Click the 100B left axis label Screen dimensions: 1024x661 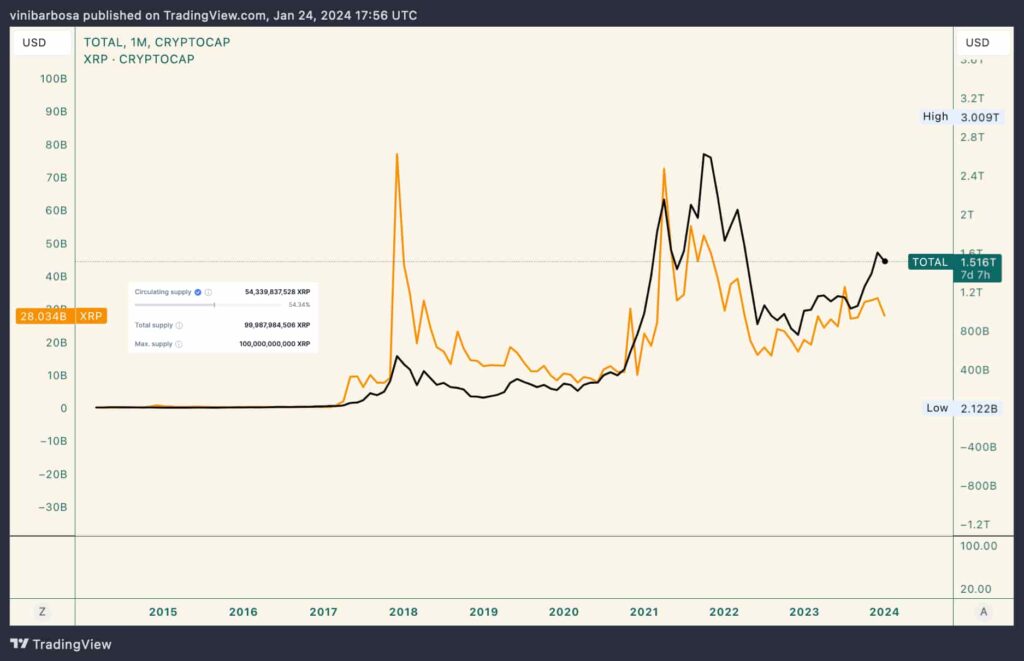(x=54, y=79)
